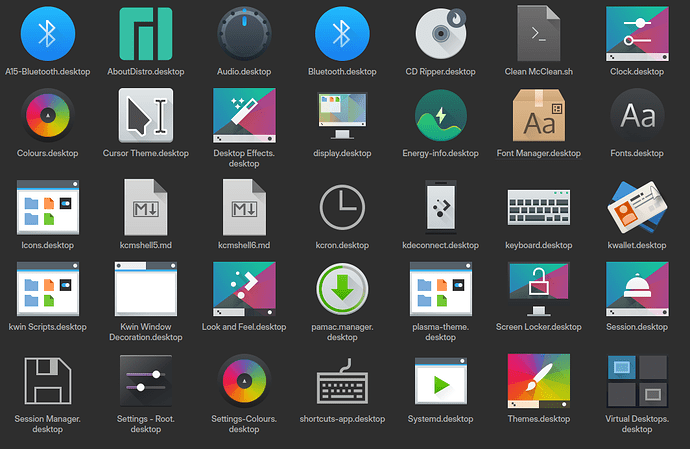Select the pamac.manager.desktop download icon
This screenshot has width=690, height=449.
tap(342, 289)
